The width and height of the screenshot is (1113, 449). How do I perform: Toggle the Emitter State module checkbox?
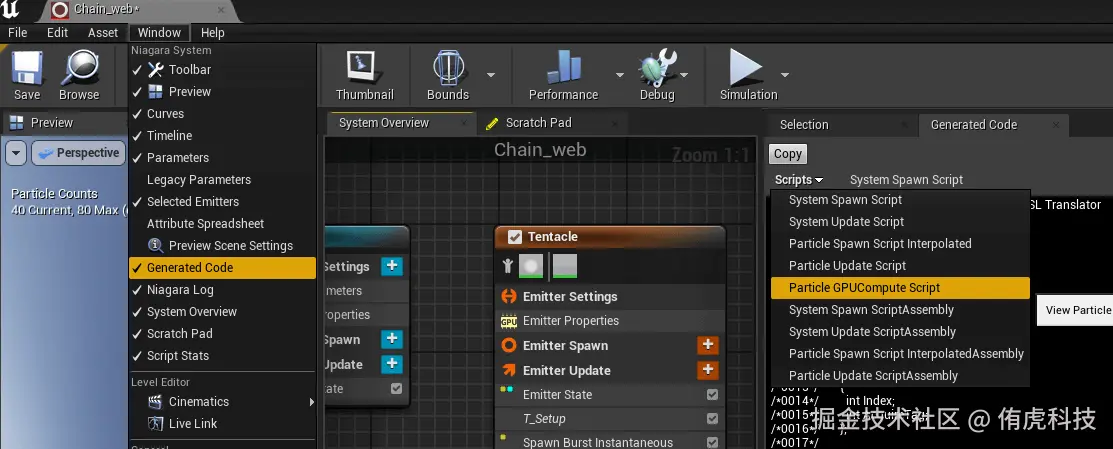[713, 395]
